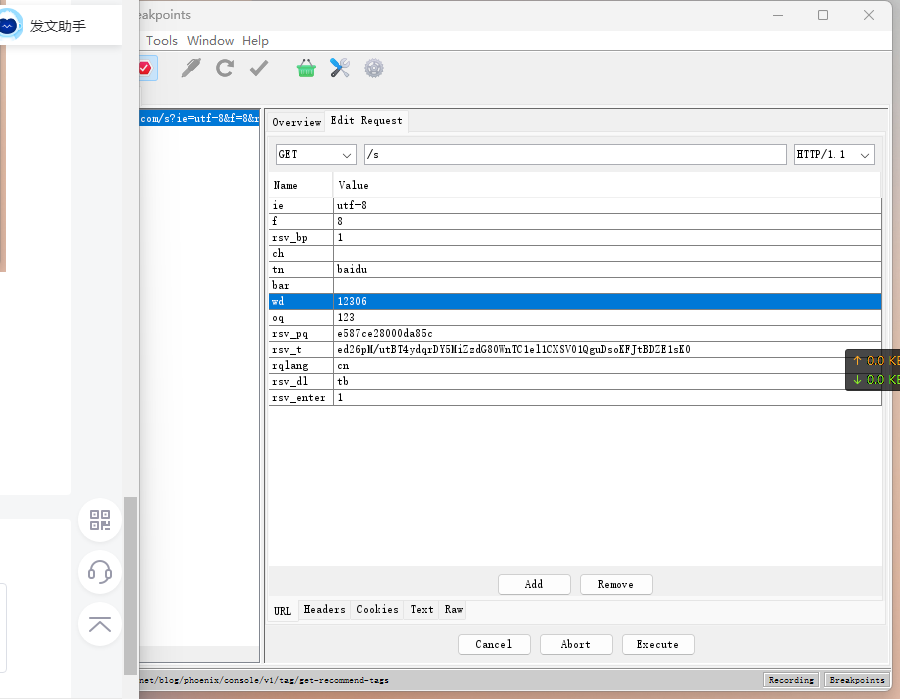900x699 pixels.
Task: Click the Breakpoints status bar button
Action: [857, 680]
